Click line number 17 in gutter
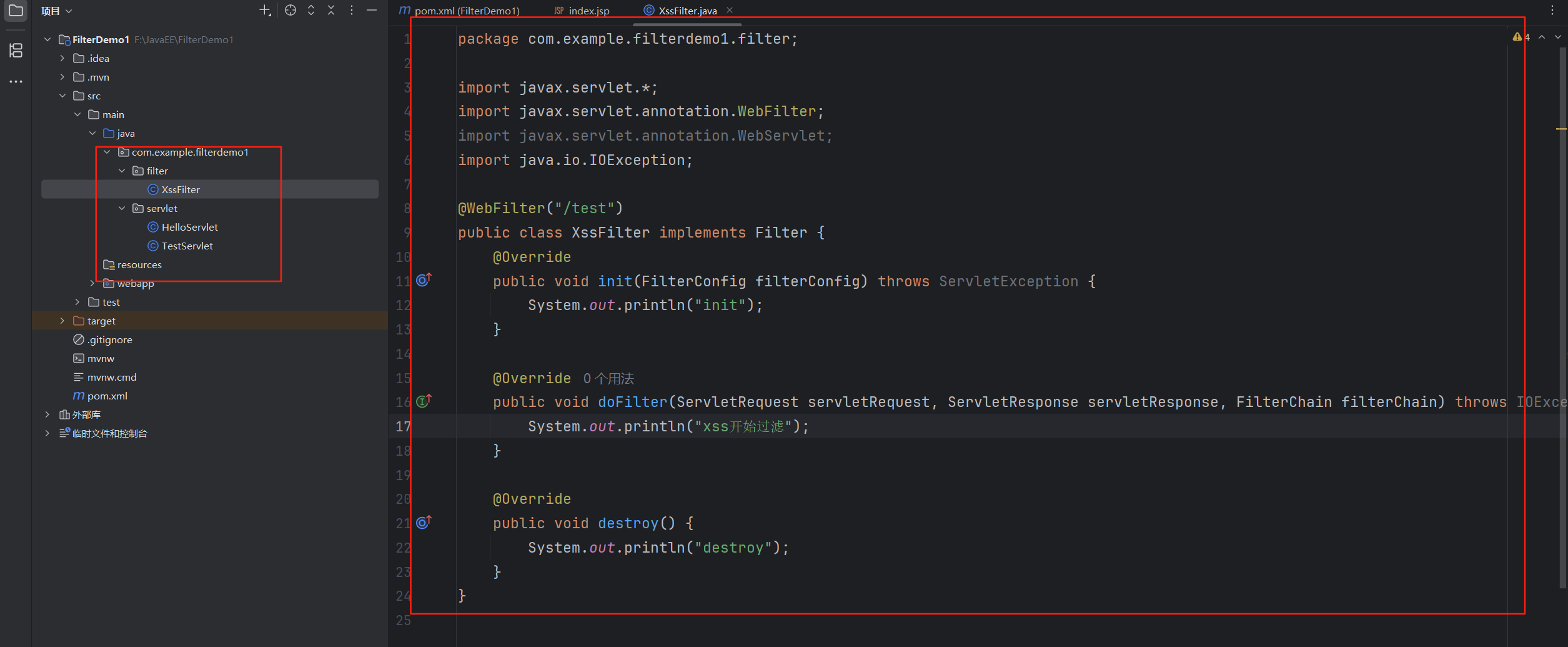Image resolution: width=1568 pixels, height=647 pixels. [x=404, y=426]
